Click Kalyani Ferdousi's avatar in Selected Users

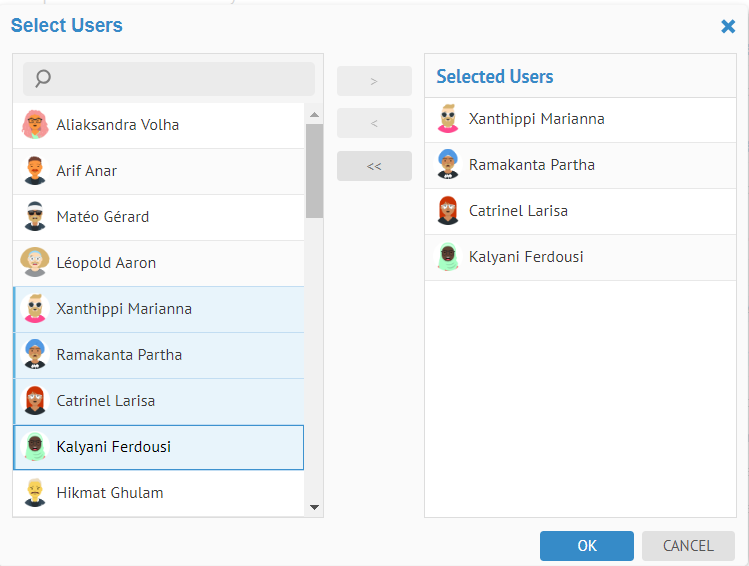[448, 257]
